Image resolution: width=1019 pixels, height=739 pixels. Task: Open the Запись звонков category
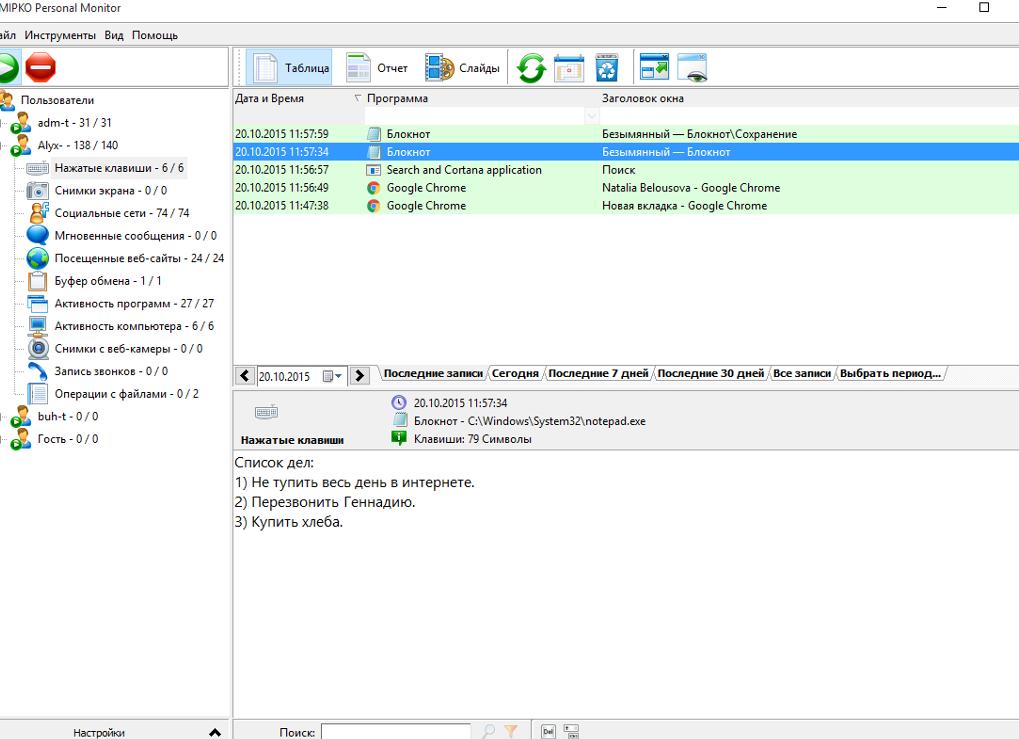point(111,371)
